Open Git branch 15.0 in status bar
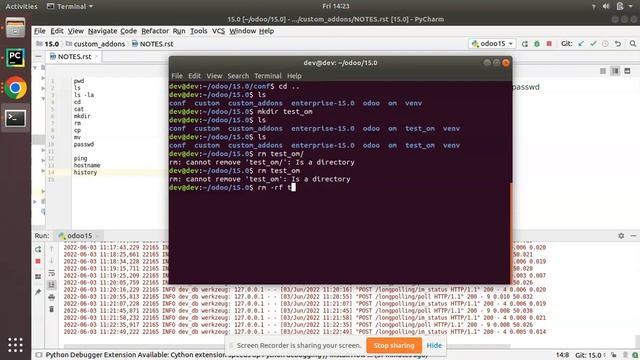This screenshot has height=360, width=640. (x=590, y=355)
